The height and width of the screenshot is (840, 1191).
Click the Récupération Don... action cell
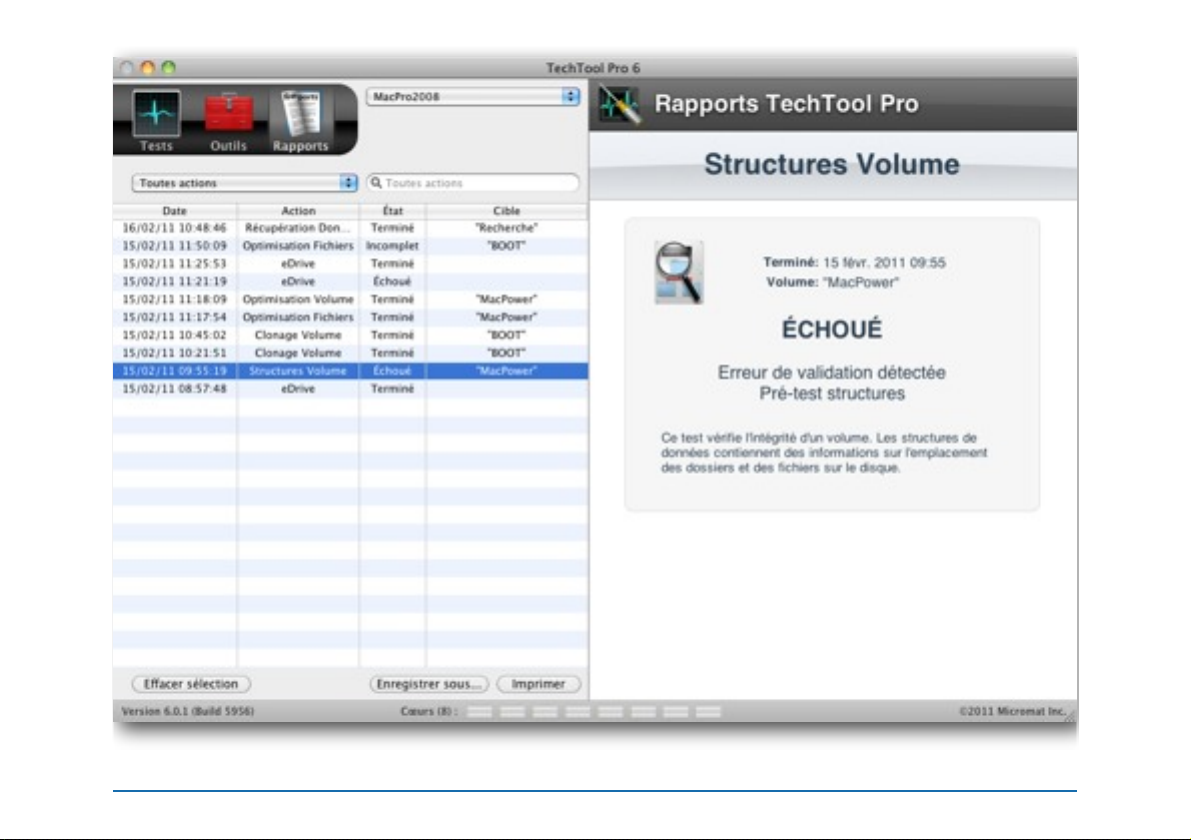(x=298, y=228)
